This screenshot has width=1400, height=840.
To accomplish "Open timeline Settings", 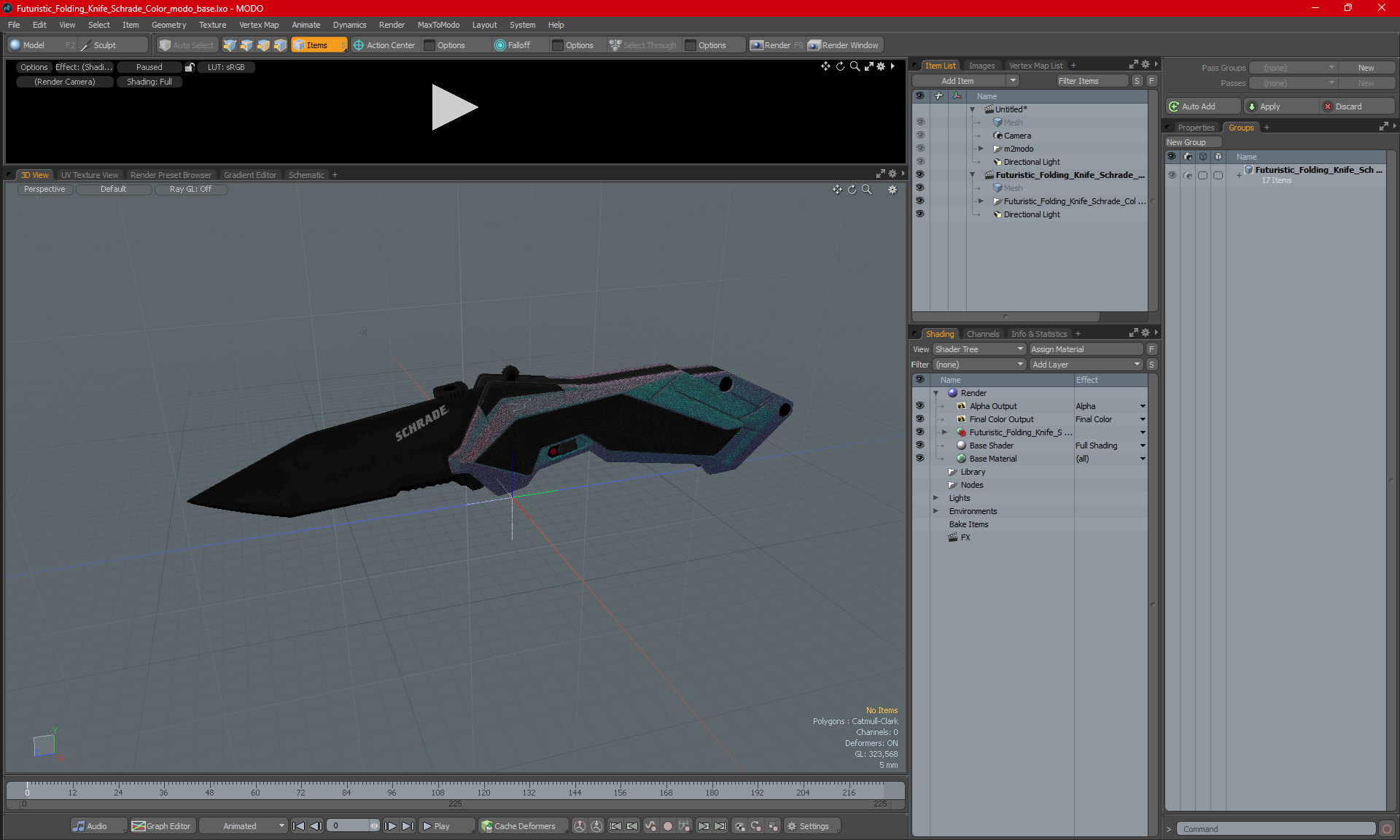I will pos(812,826).
